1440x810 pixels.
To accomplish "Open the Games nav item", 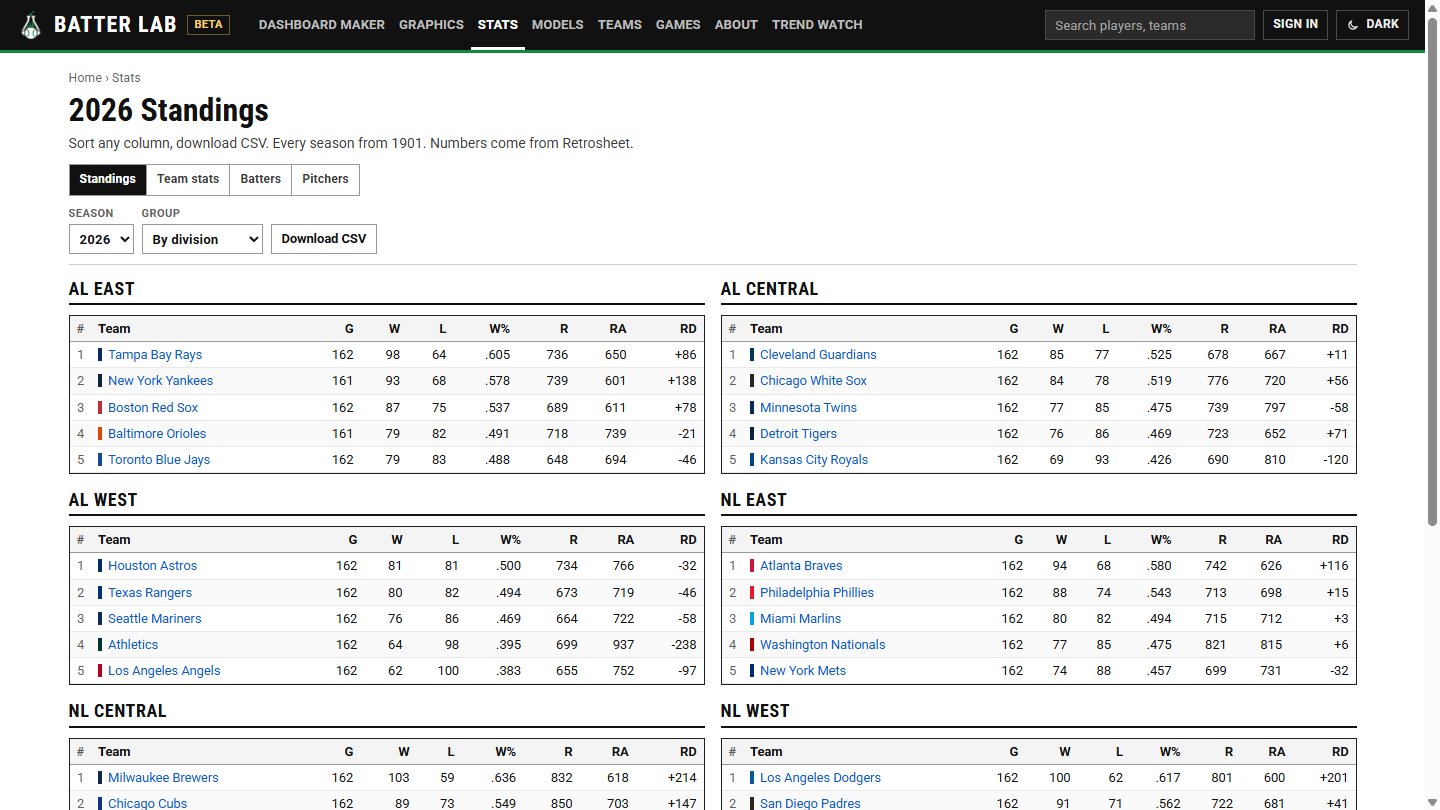I will pyautogui.click(x=678, y=25).
